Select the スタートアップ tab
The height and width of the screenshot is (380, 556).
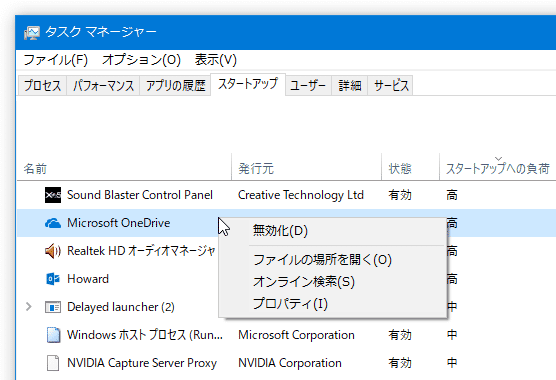248,84
